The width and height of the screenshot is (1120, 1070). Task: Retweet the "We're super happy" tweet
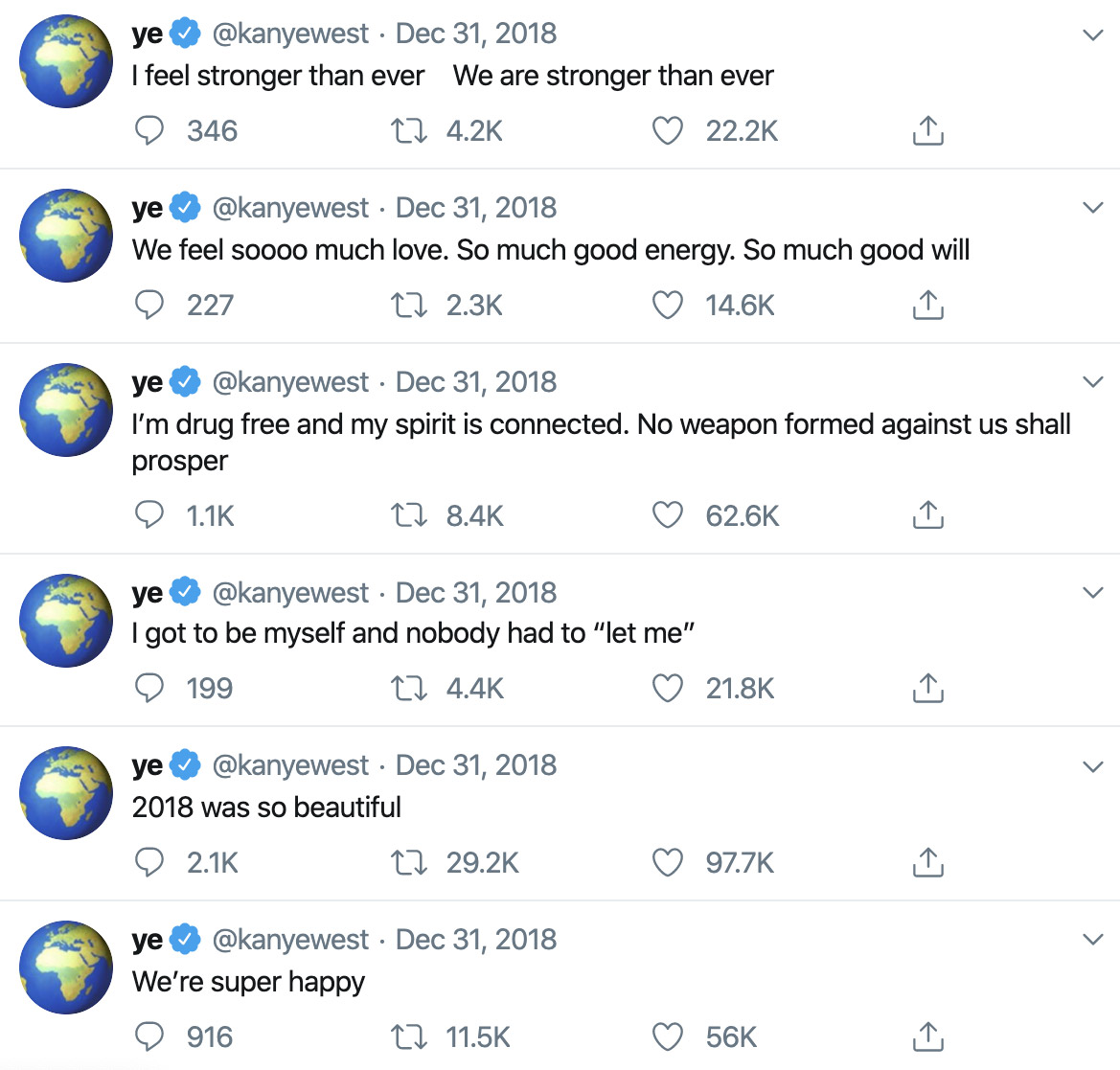(409, 1036)
